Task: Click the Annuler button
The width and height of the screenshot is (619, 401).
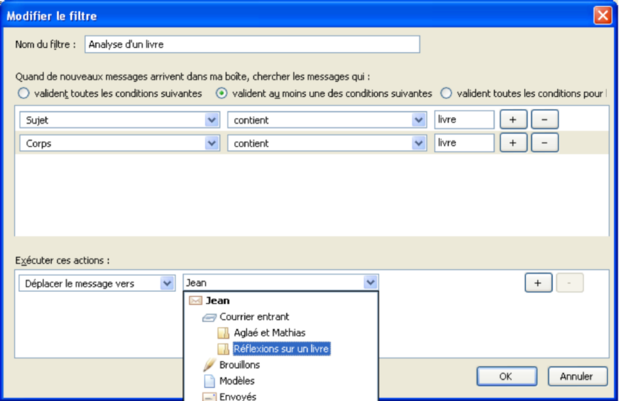Action: pyautogui.click(x=577, y=377)
